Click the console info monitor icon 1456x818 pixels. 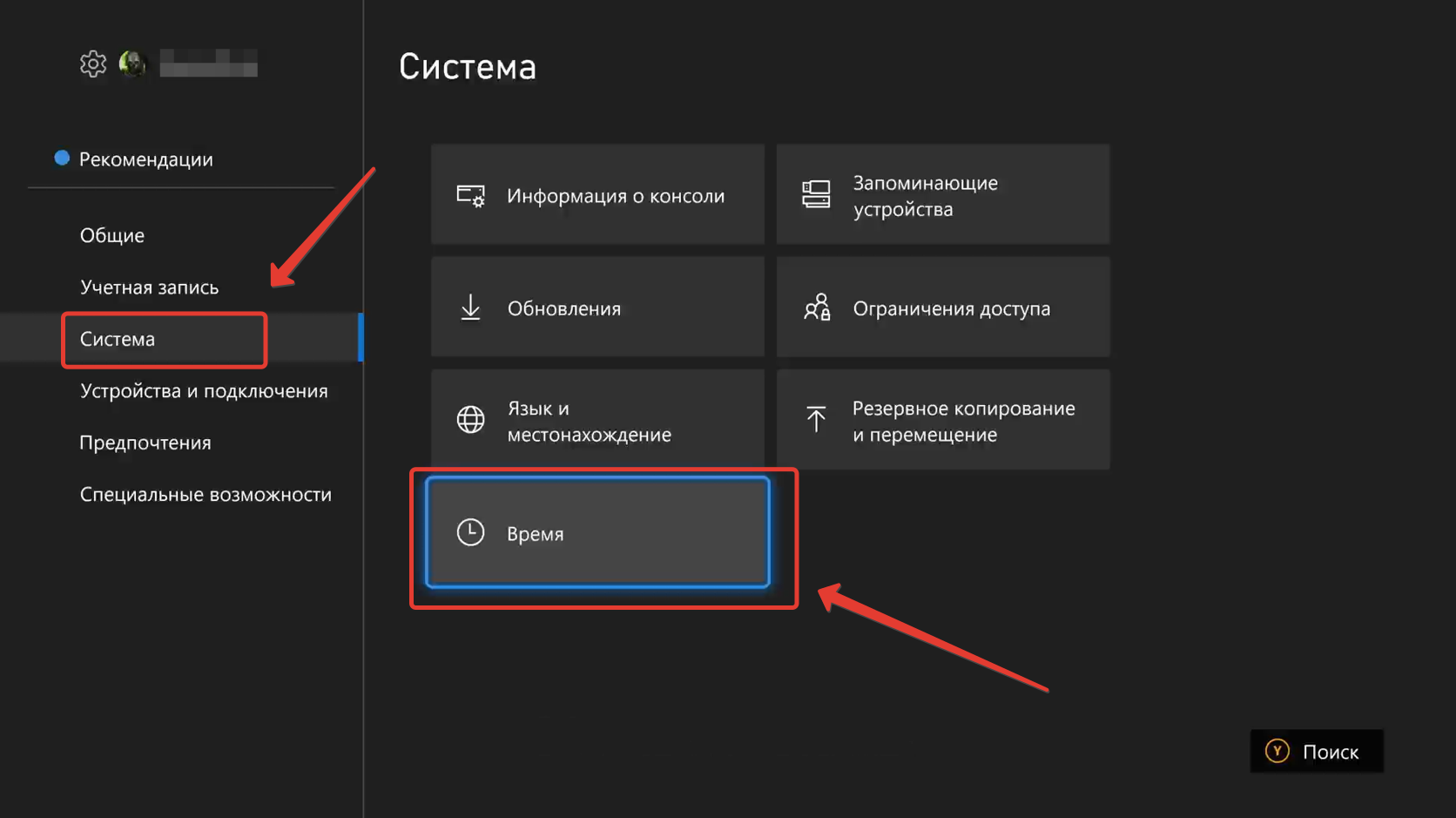(x=470, y=195)
